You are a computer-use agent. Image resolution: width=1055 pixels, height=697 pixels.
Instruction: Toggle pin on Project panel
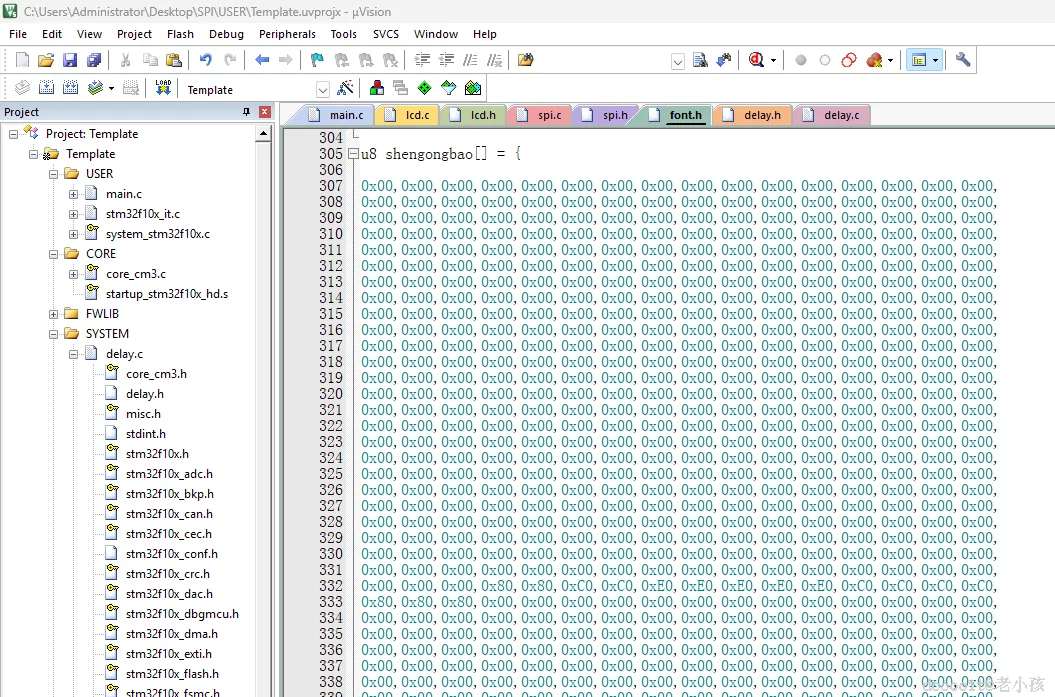click(x=247, y=112)
